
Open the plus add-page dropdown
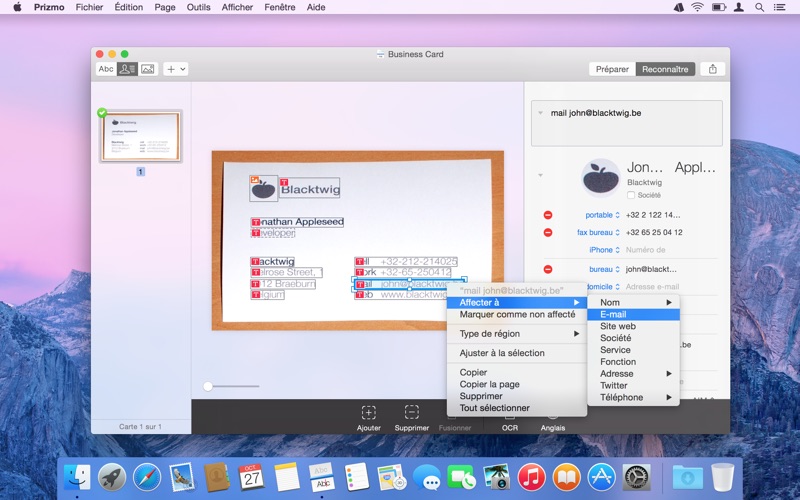176,69
